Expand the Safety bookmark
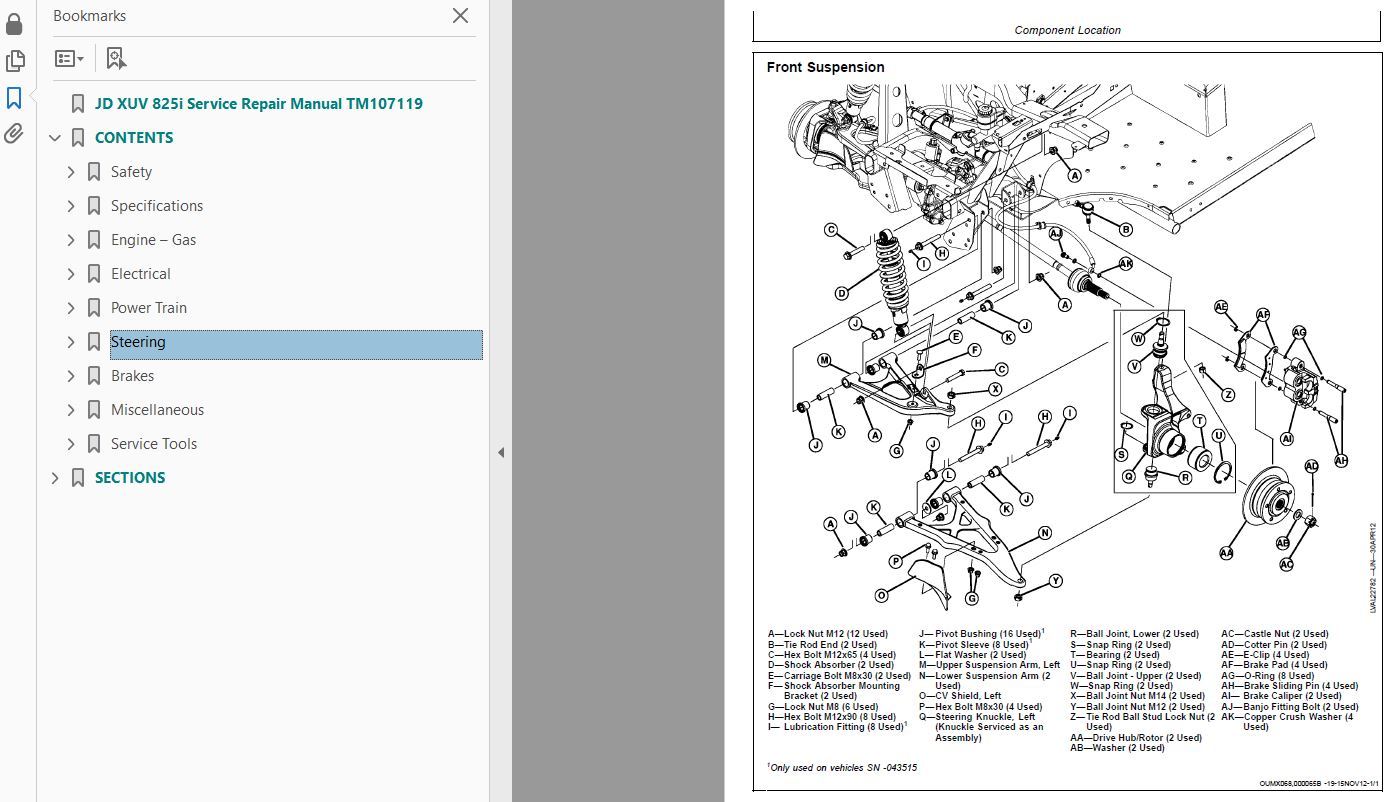The height and width of the screenshot is (802, 1399). pyautogui.click(x=71, y=172)
